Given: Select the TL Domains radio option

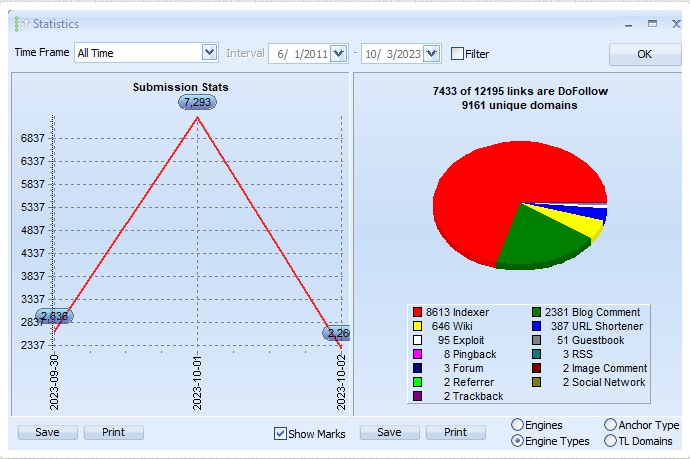Looking at the screenshot, I should pyautogui.click(x=610, y=441).
